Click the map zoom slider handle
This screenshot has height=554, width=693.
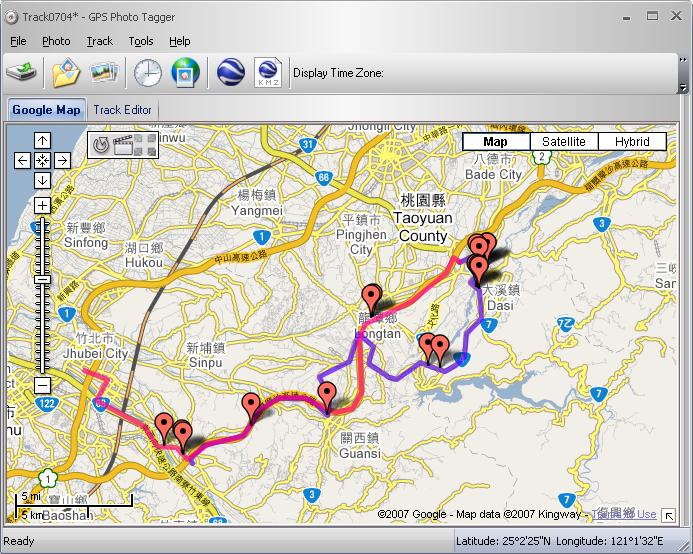click(x=42, y=279)
